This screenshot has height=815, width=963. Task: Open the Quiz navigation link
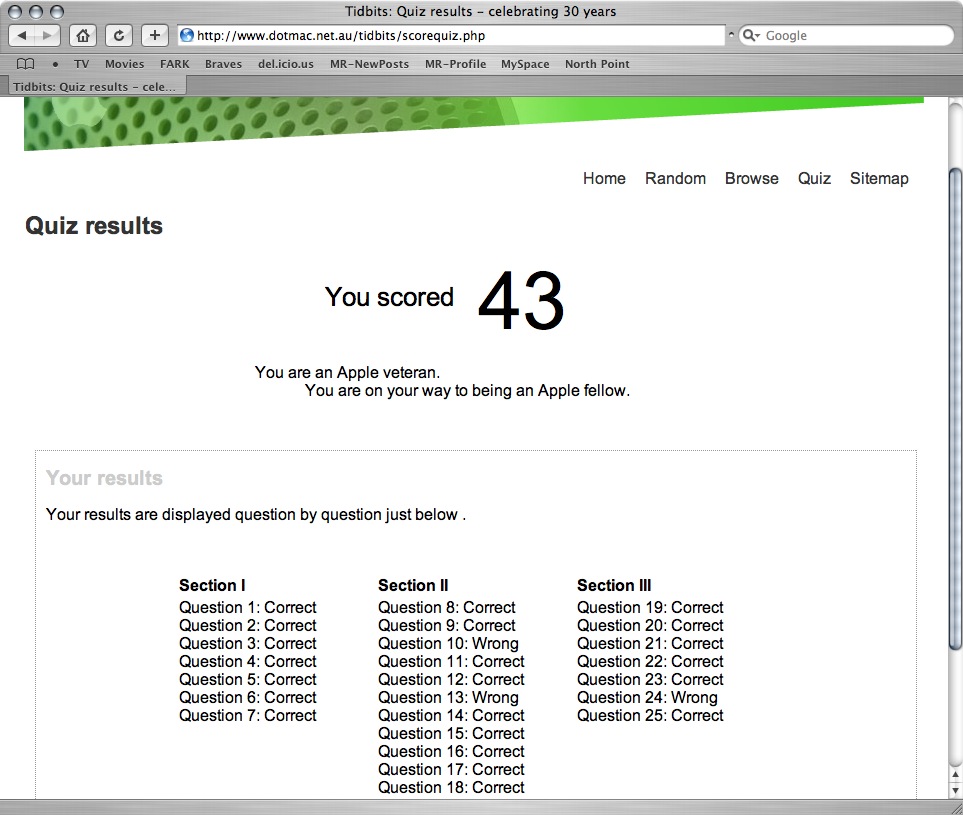814,179
